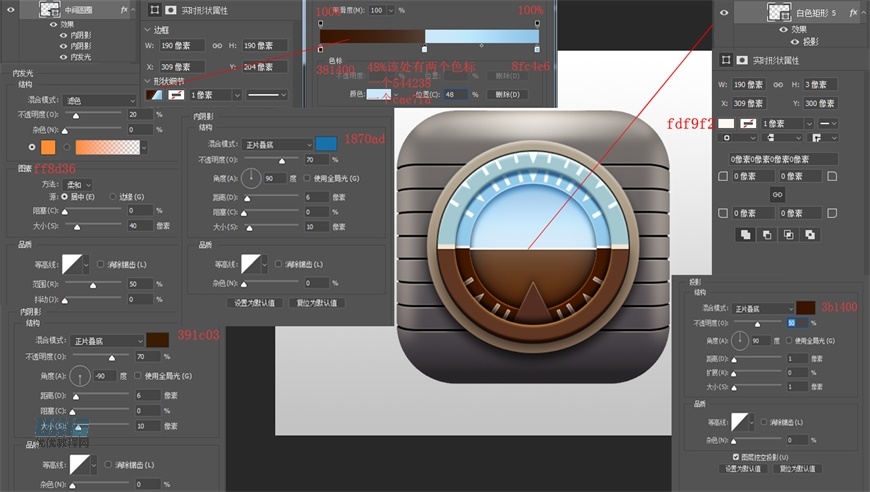Enable 图层挖空投影 checkbox
The height and width of the screenshot is (492, 870).
click(736, 456)
